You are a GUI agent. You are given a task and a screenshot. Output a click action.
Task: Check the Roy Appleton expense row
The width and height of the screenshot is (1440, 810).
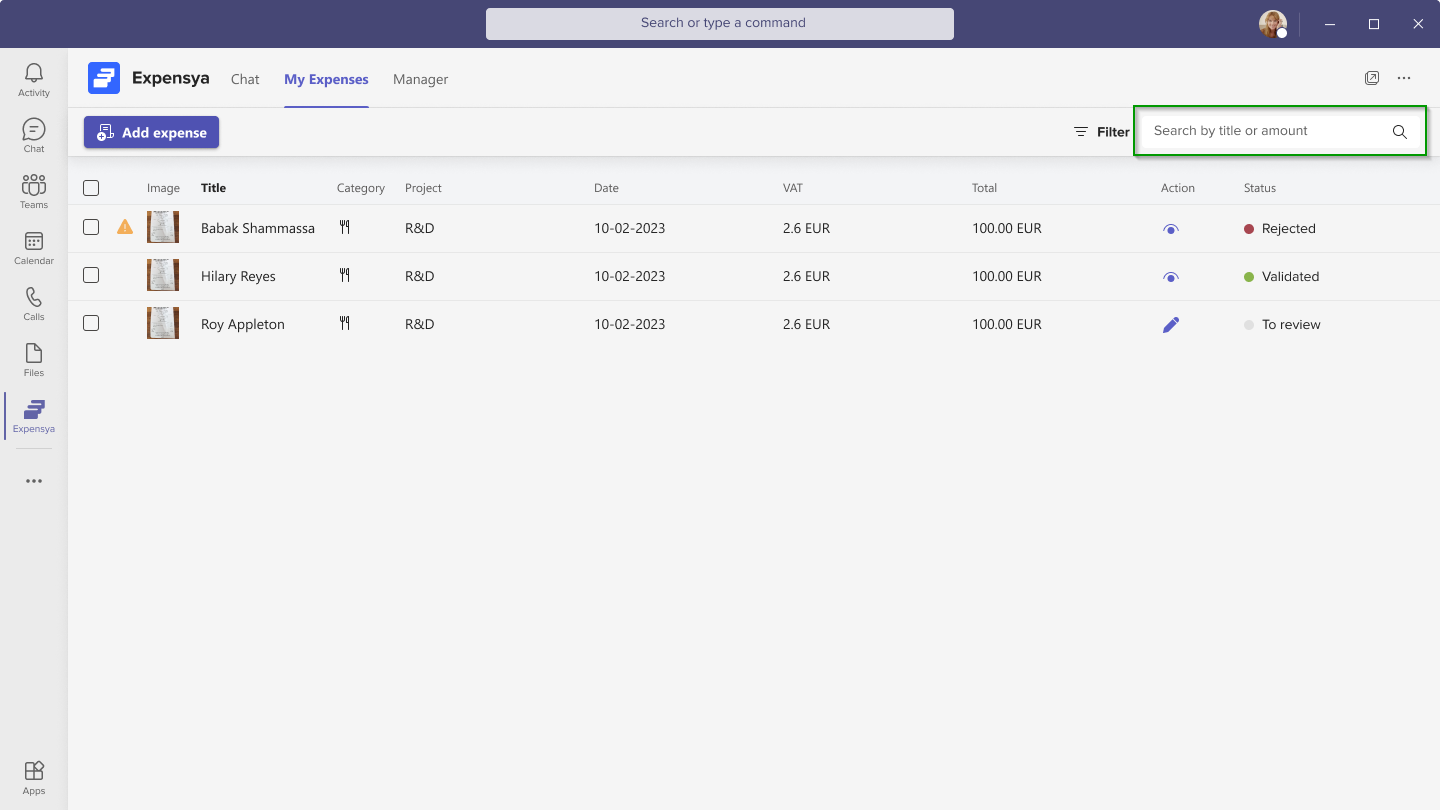coord(91,324)
